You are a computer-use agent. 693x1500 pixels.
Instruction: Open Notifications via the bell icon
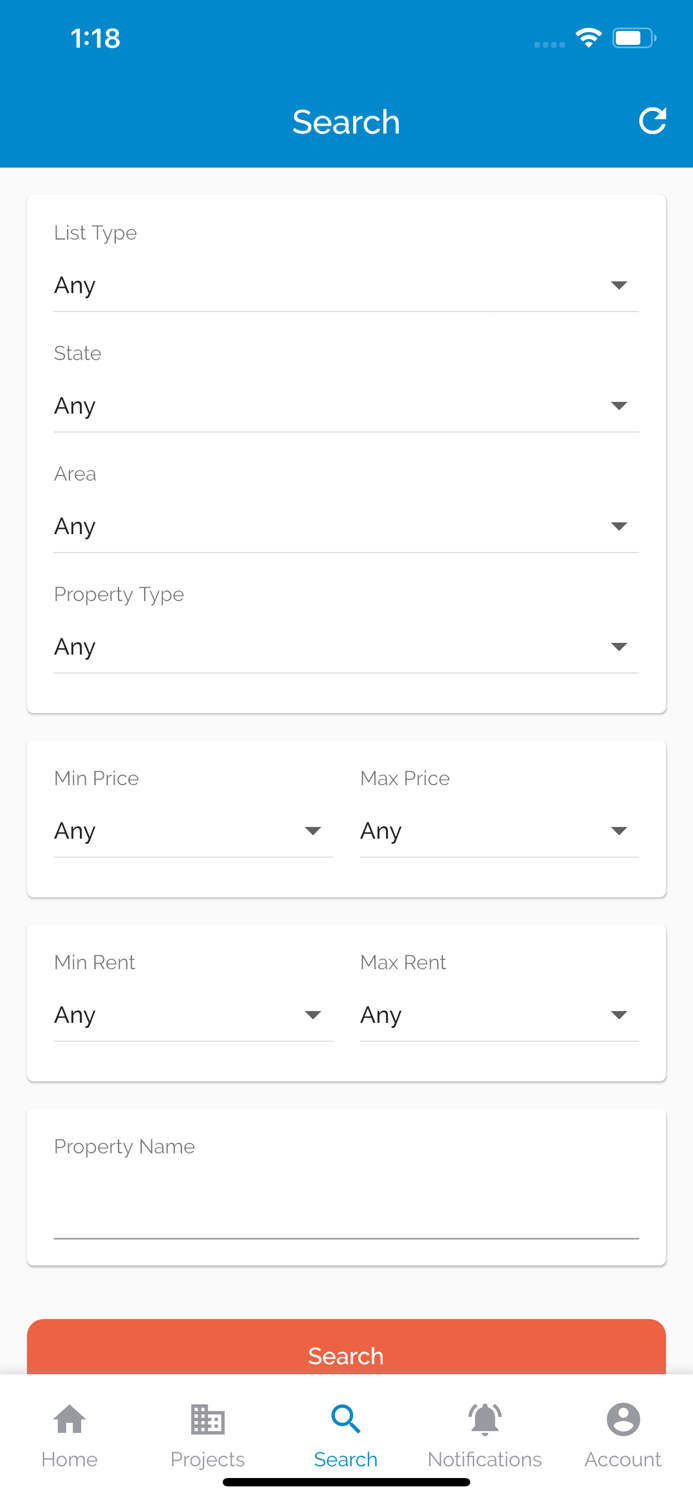pos(484,1417)
